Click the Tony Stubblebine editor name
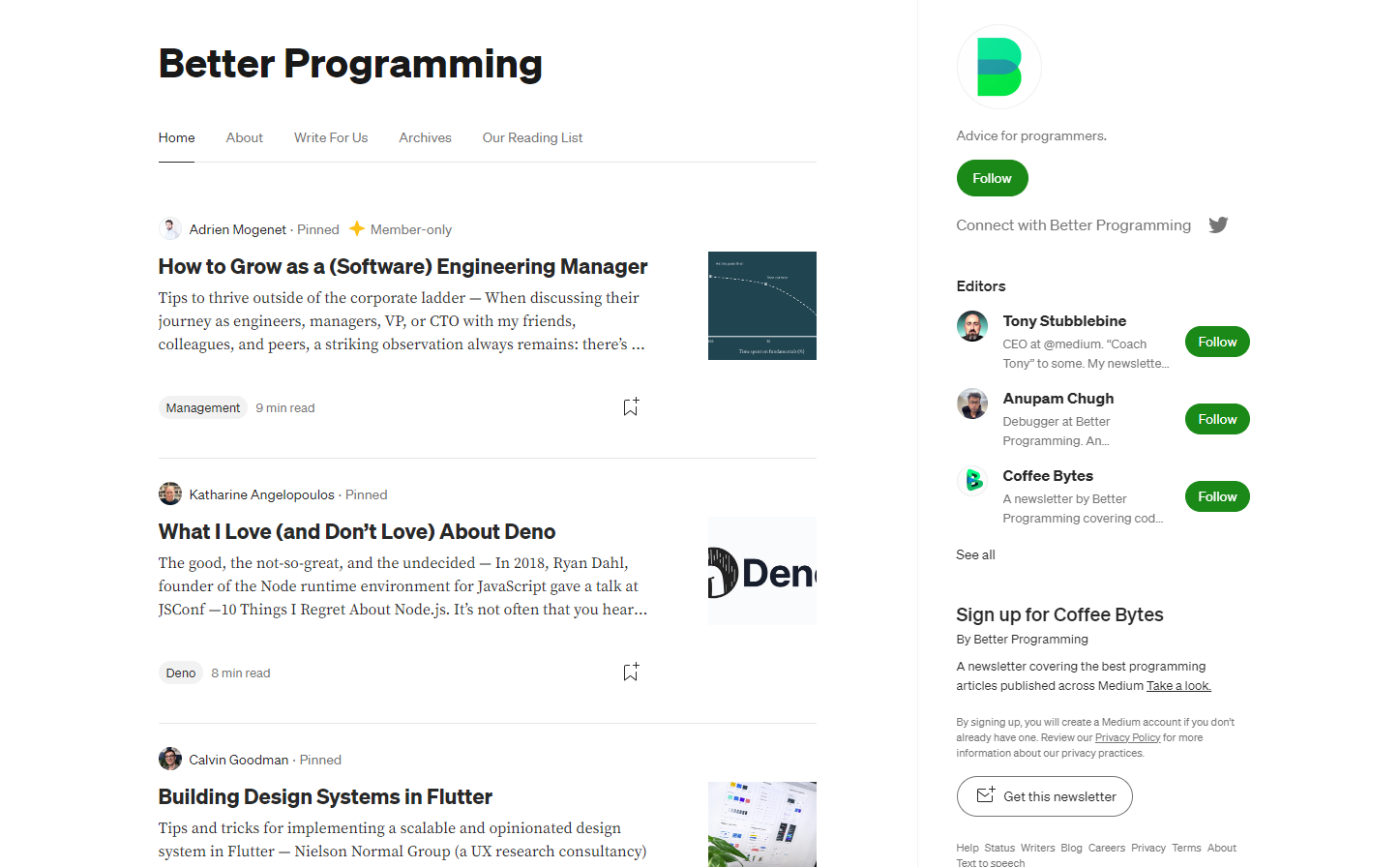 (x=1064, y=321)
